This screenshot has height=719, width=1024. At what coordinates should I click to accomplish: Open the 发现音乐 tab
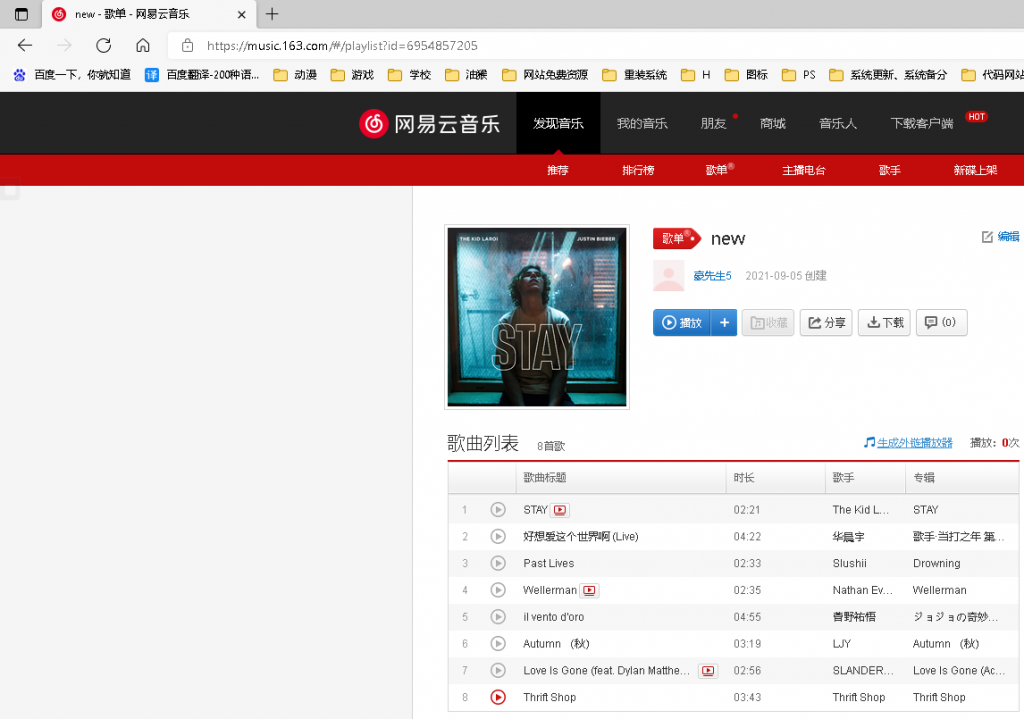point(558,123)
